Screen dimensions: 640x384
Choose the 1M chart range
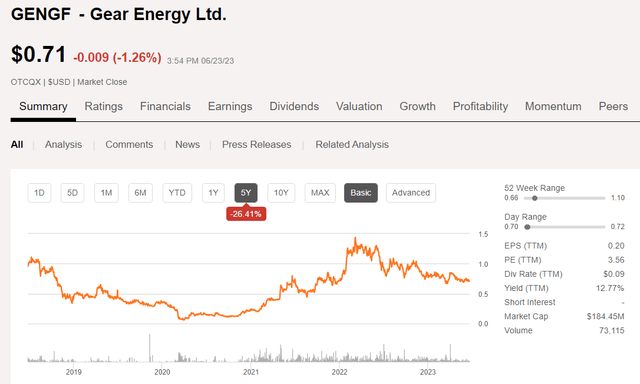106,193
